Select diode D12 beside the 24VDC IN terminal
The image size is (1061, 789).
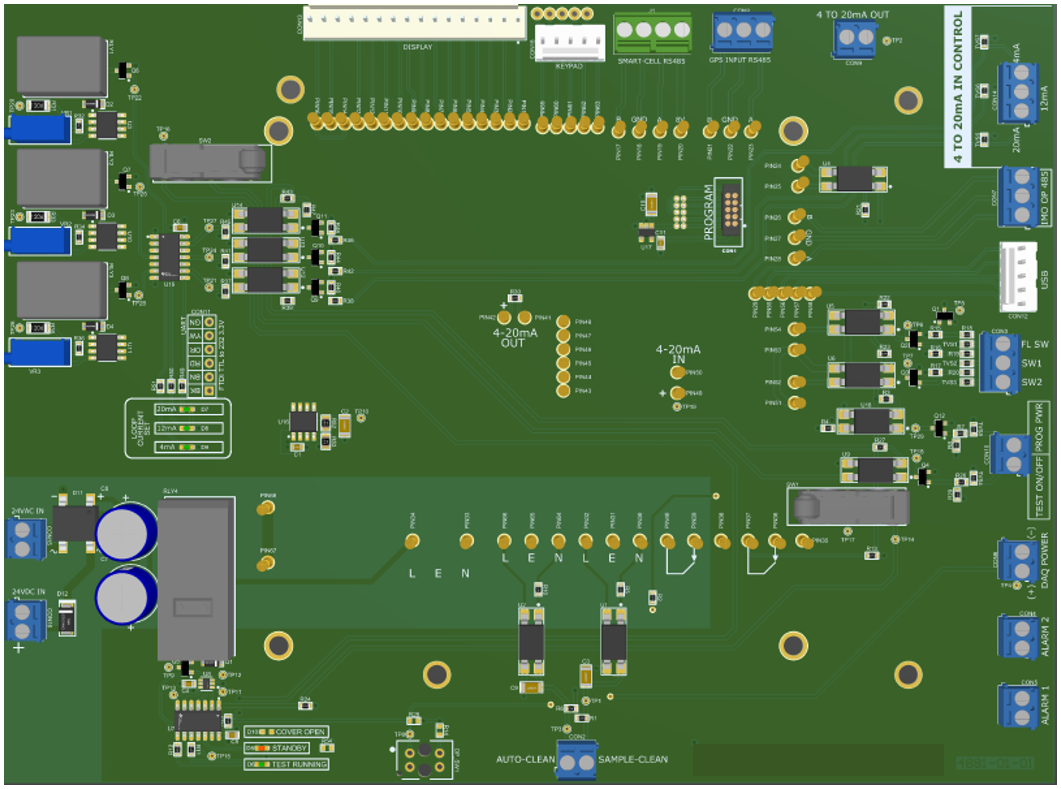click(x=66, y=618)
